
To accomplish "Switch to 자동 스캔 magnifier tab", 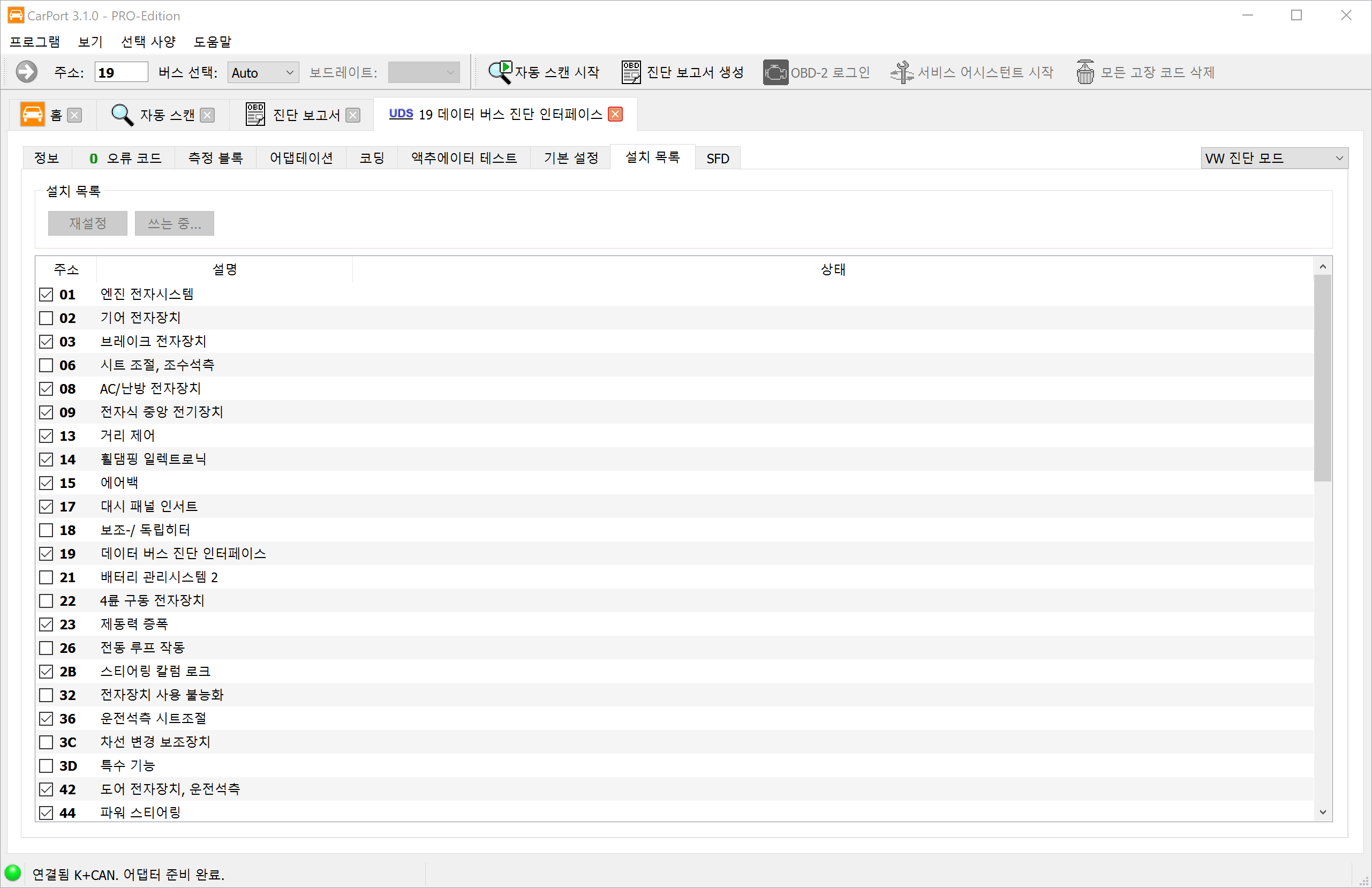I will pos(122,115).
